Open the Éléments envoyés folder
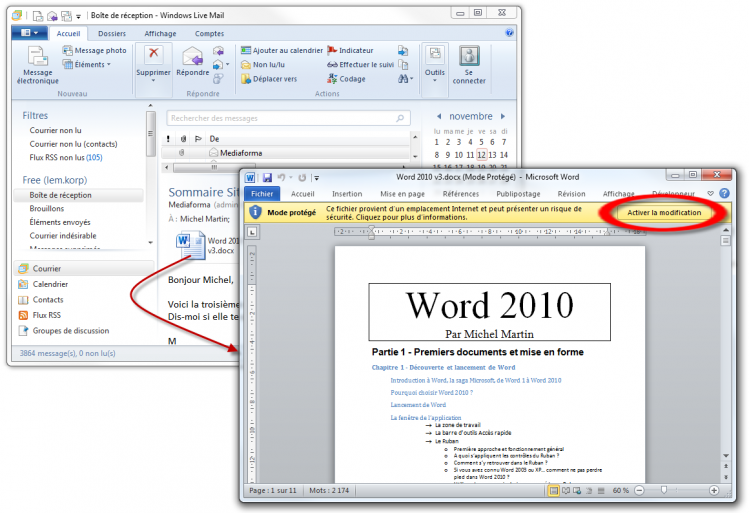The image size is (749, 513). 60,222
